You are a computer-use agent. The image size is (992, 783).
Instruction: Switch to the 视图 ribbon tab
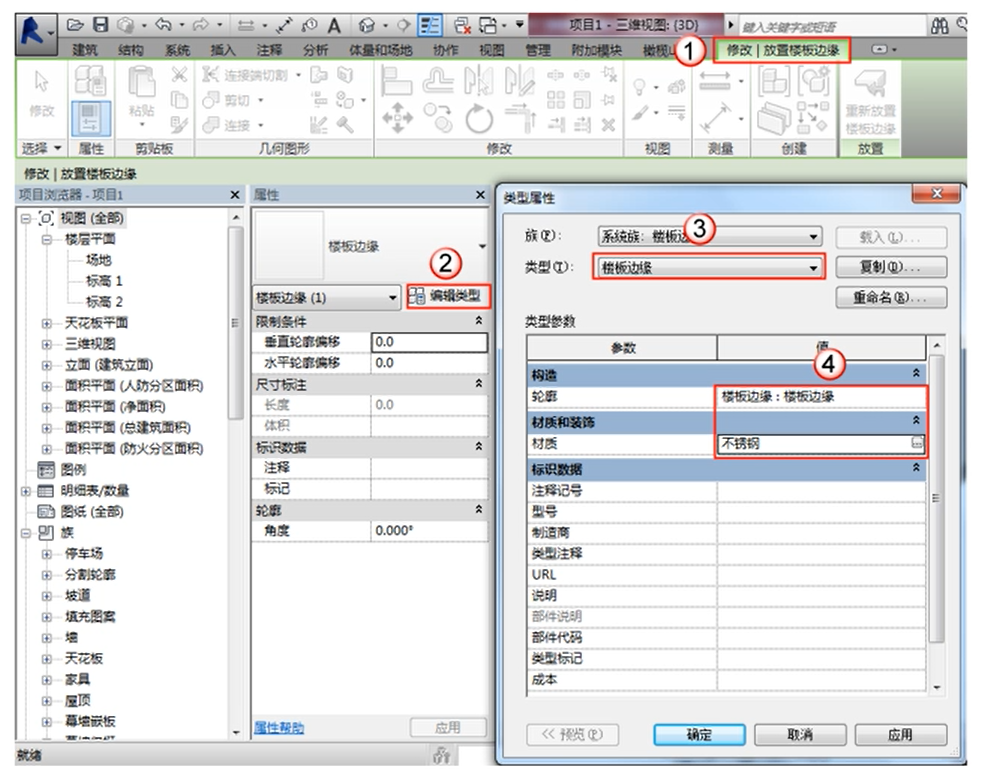pos(491,49)
